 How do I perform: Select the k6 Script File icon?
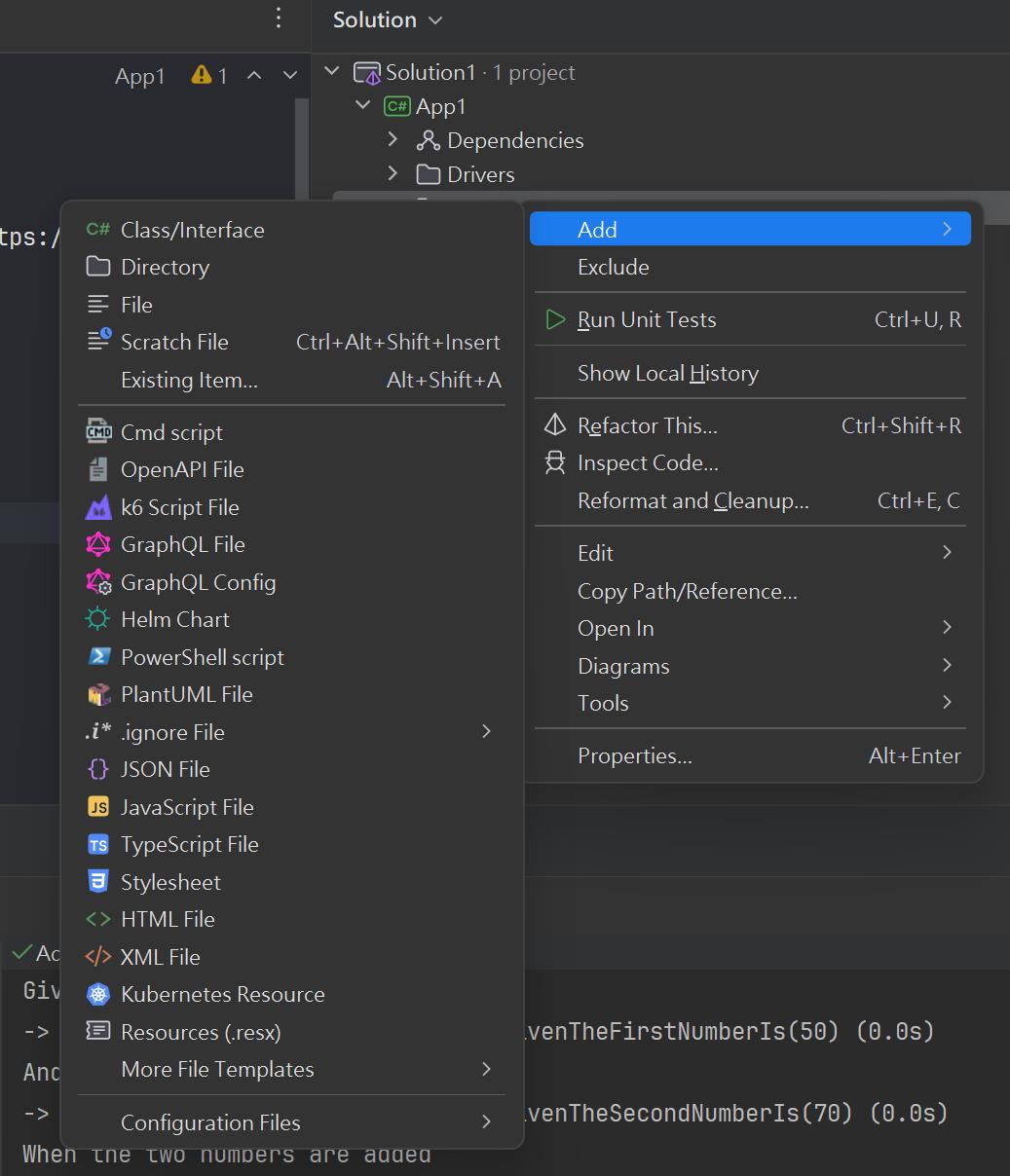point(98,507)
